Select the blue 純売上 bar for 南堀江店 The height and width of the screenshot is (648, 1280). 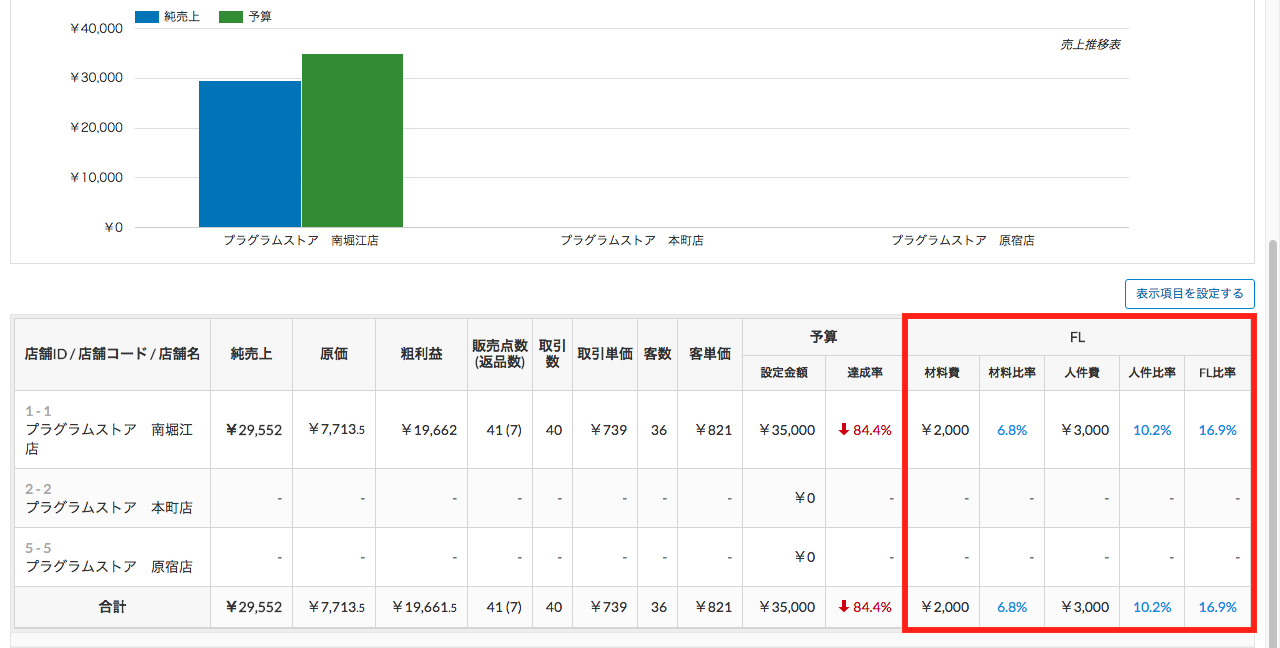pos(250,154)
